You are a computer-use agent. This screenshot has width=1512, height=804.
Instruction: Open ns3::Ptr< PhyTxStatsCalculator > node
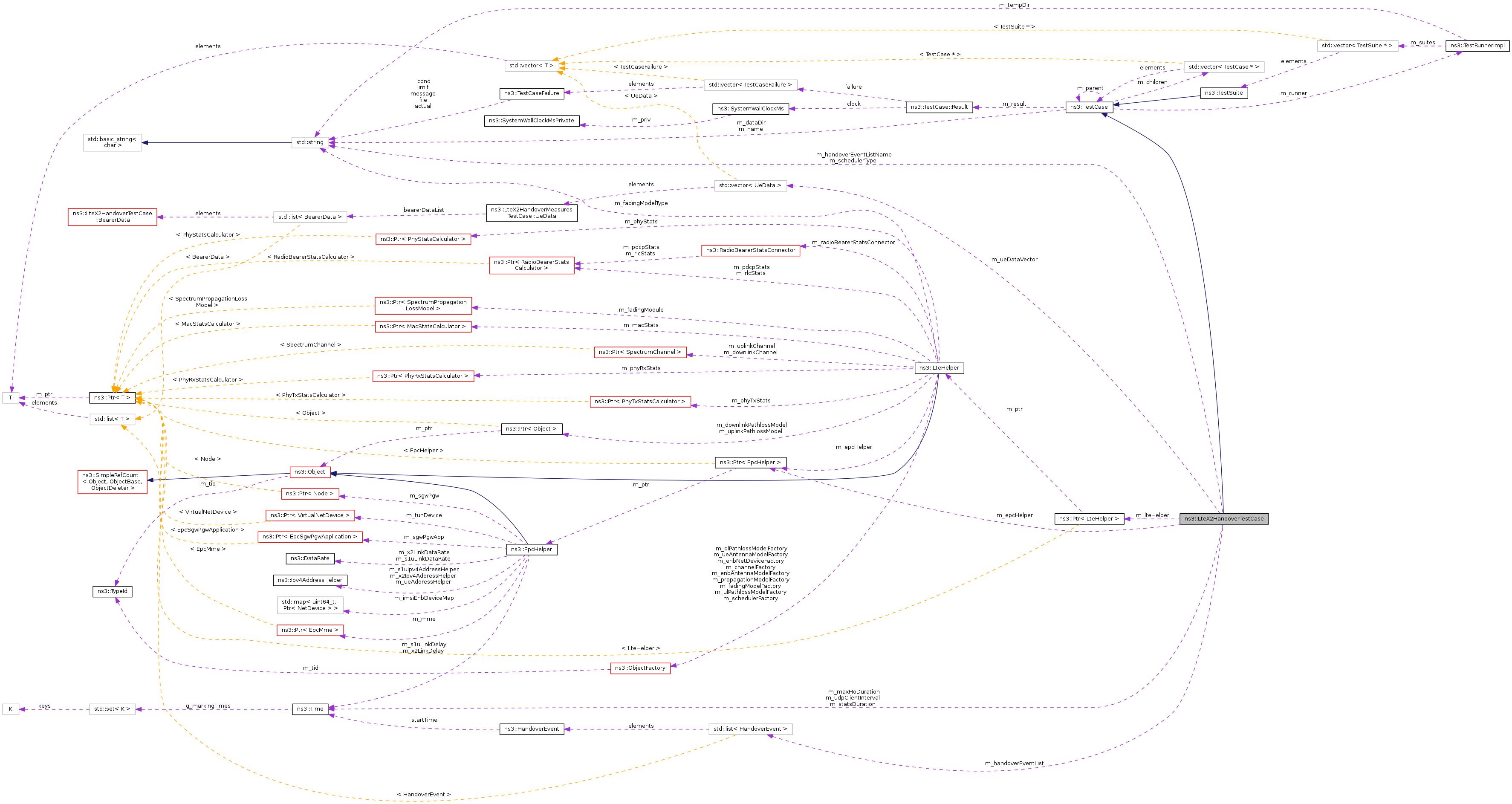tap(640, 402)
